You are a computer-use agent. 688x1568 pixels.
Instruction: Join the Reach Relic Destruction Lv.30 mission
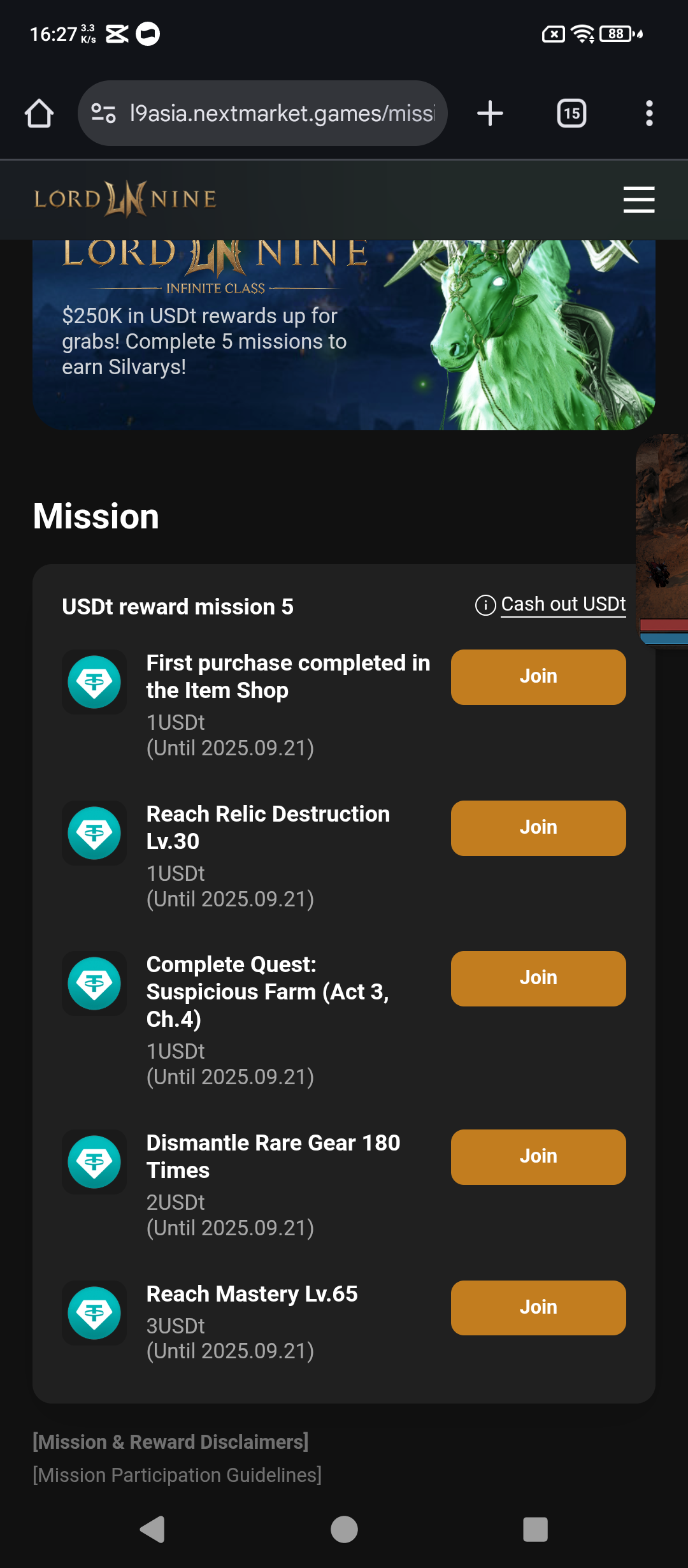point(538,827)
